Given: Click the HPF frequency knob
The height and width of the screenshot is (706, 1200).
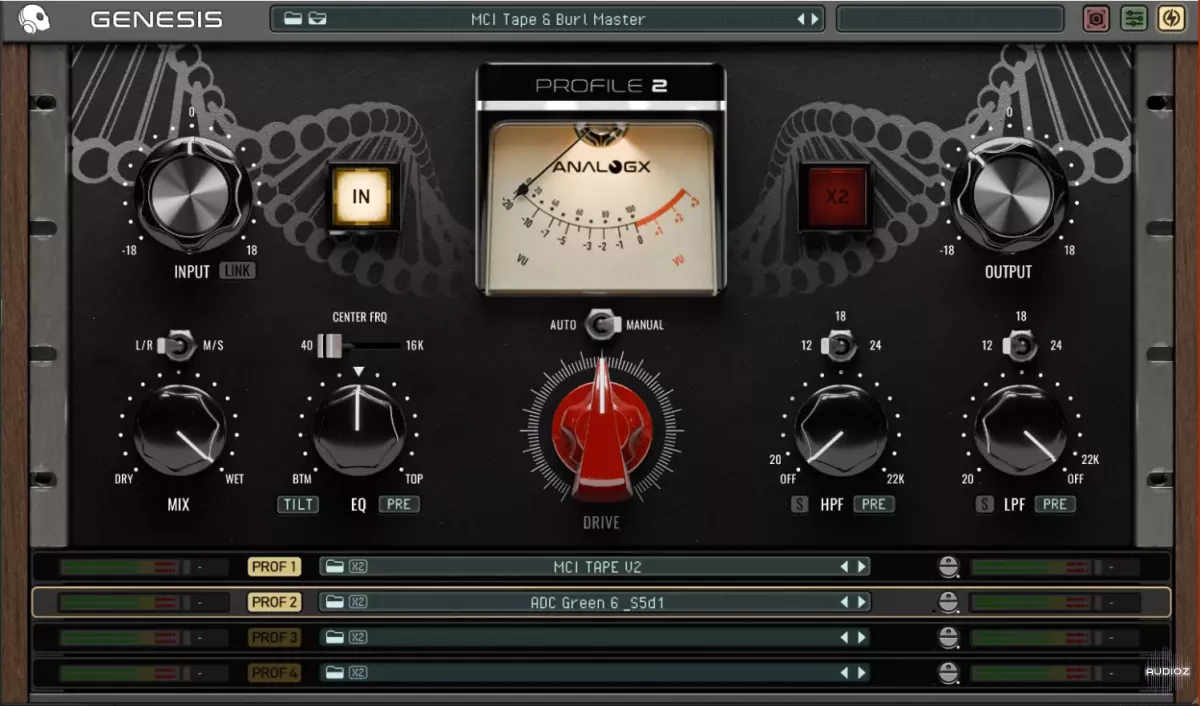Looking at the screenshot, I should pyautogui.click(x=840, y=430).
